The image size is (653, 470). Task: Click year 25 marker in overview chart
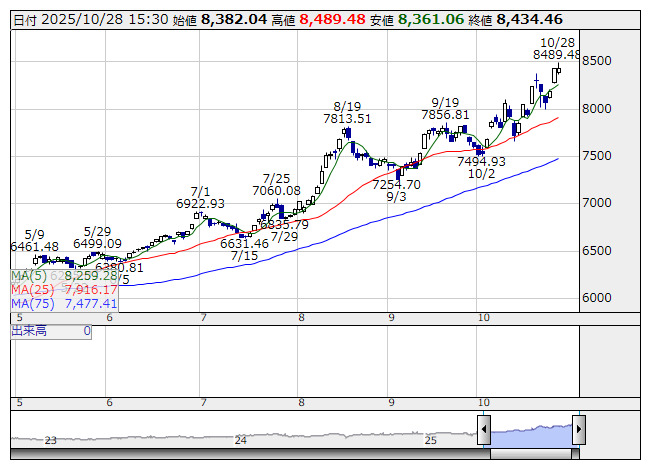(x=431, y=440)
